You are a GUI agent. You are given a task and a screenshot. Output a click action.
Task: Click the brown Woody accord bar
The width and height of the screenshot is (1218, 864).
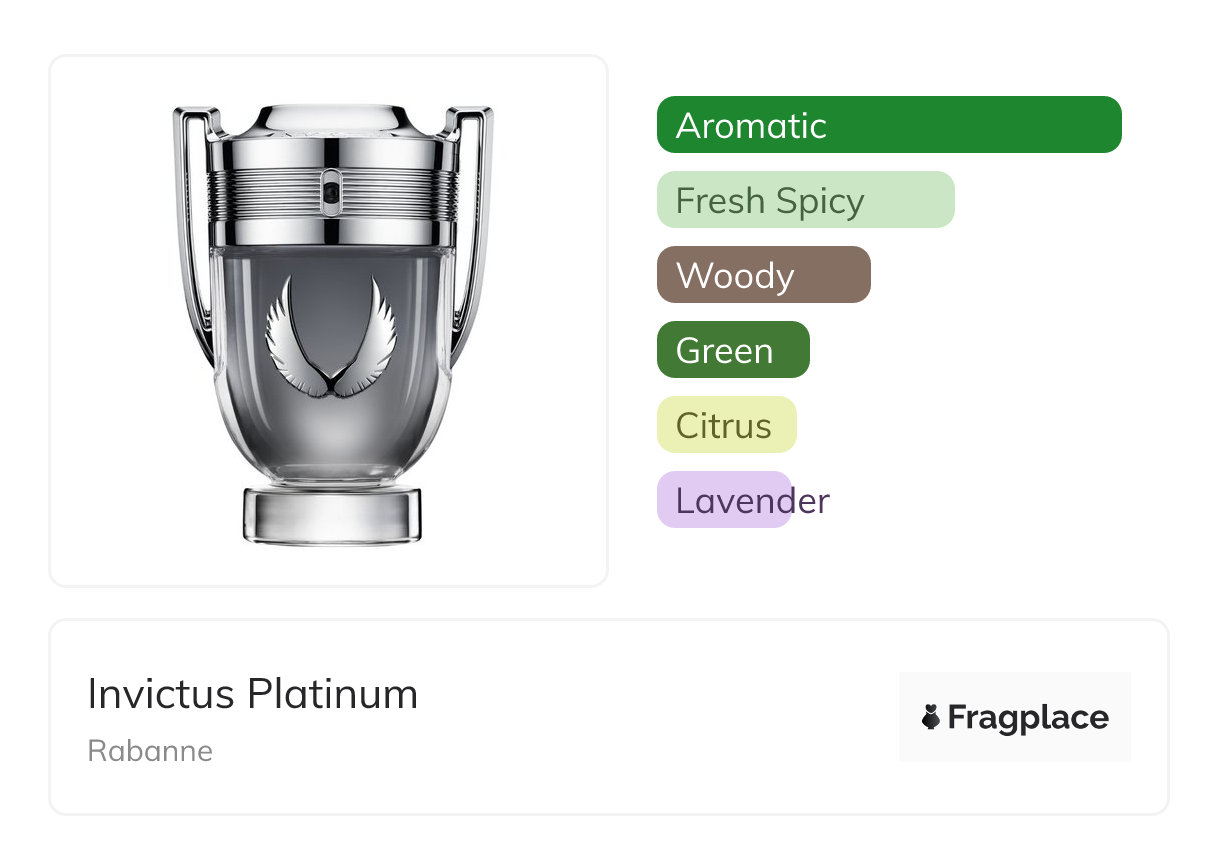click(763, 275)
